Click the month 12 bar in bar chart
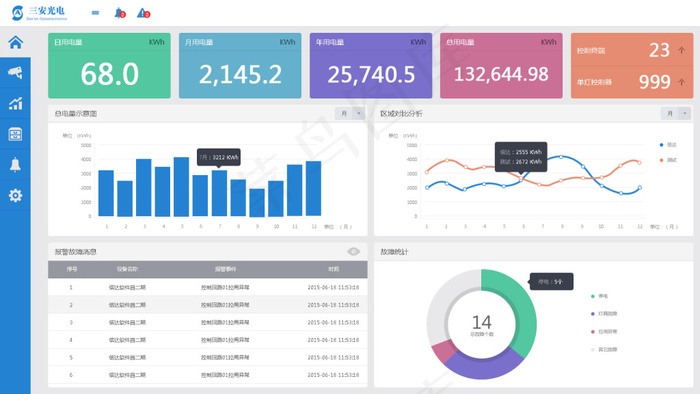This screenshot has height=394, width=700. pyautogui.click(x=313, y=189)
